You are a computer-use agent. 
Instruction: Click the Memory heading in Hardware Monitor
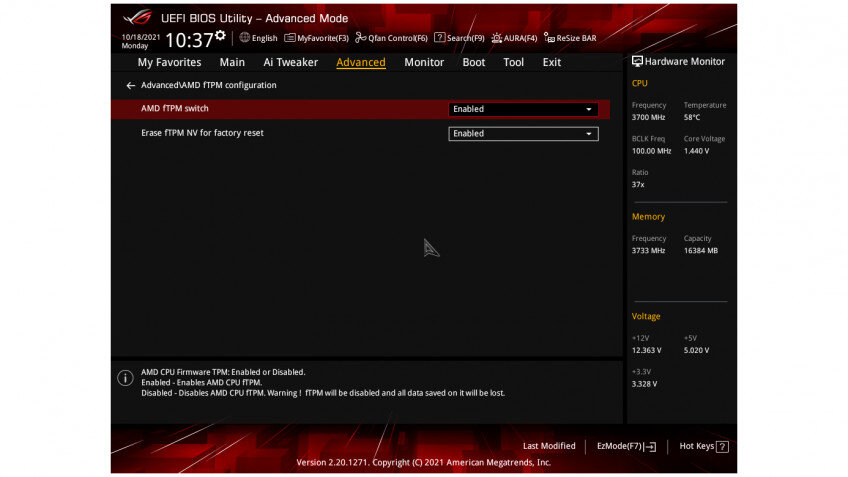[648, 216]
